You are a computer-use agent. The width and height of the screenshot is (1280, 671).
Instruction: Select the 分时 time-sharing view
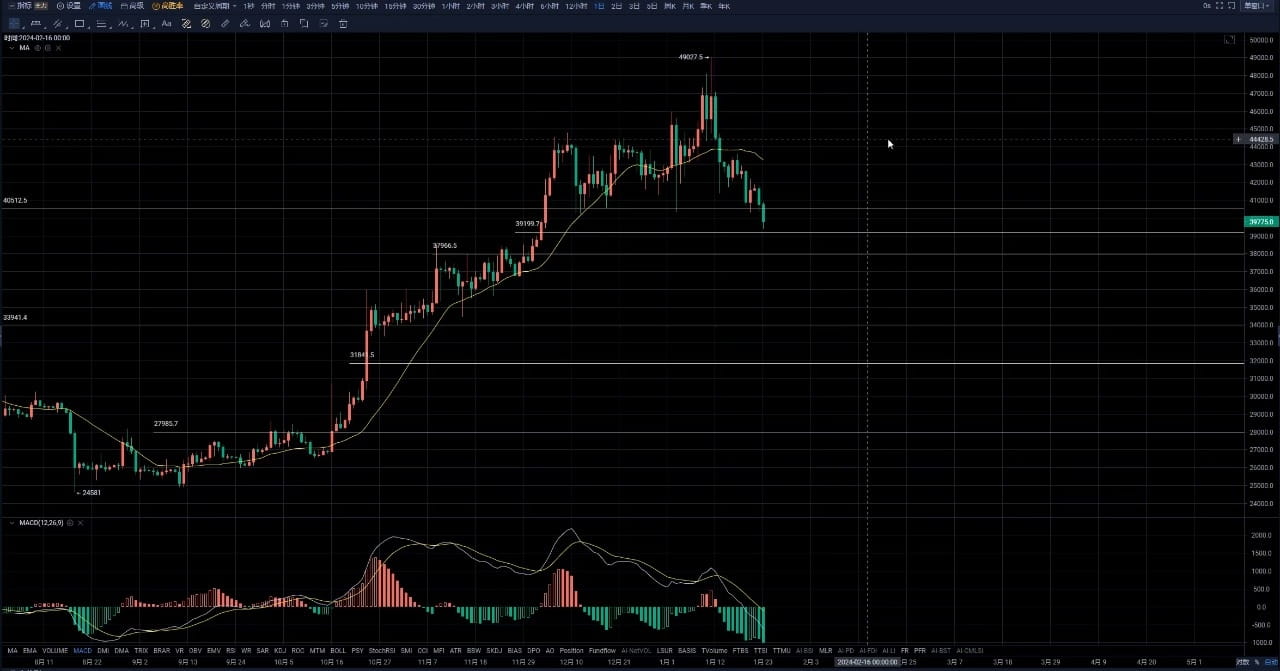tap(268, 6)
